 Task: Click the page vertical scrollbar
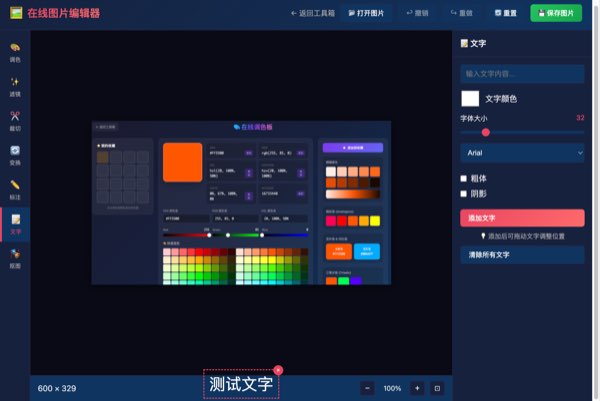pyautogui.click(x=595, y=200)
